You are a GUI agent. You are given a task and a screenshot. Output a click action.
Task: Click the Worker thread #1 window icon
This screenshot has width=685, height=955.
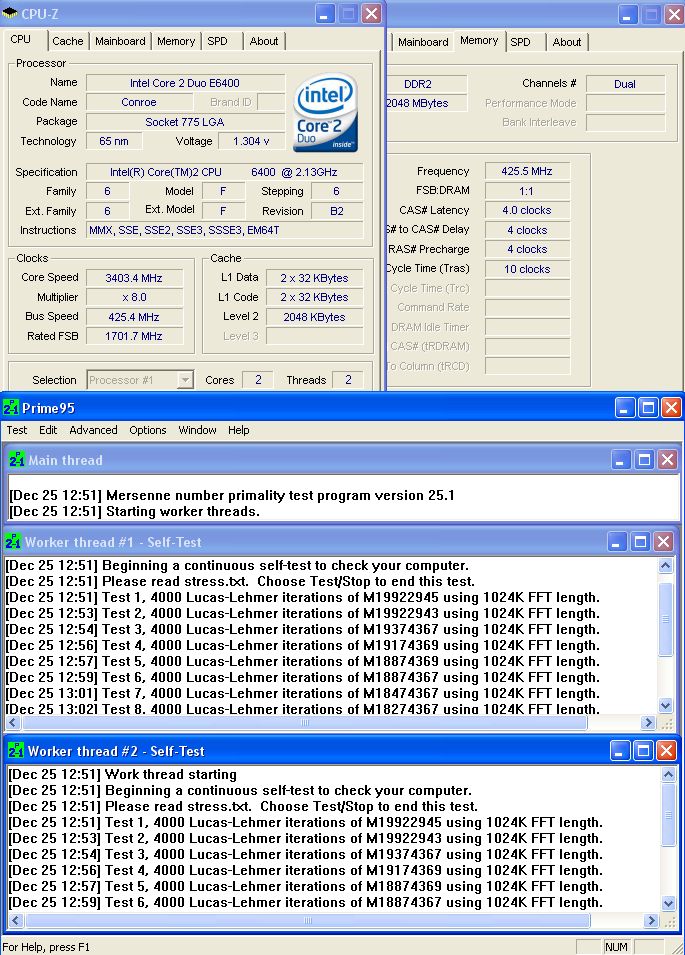13,542
